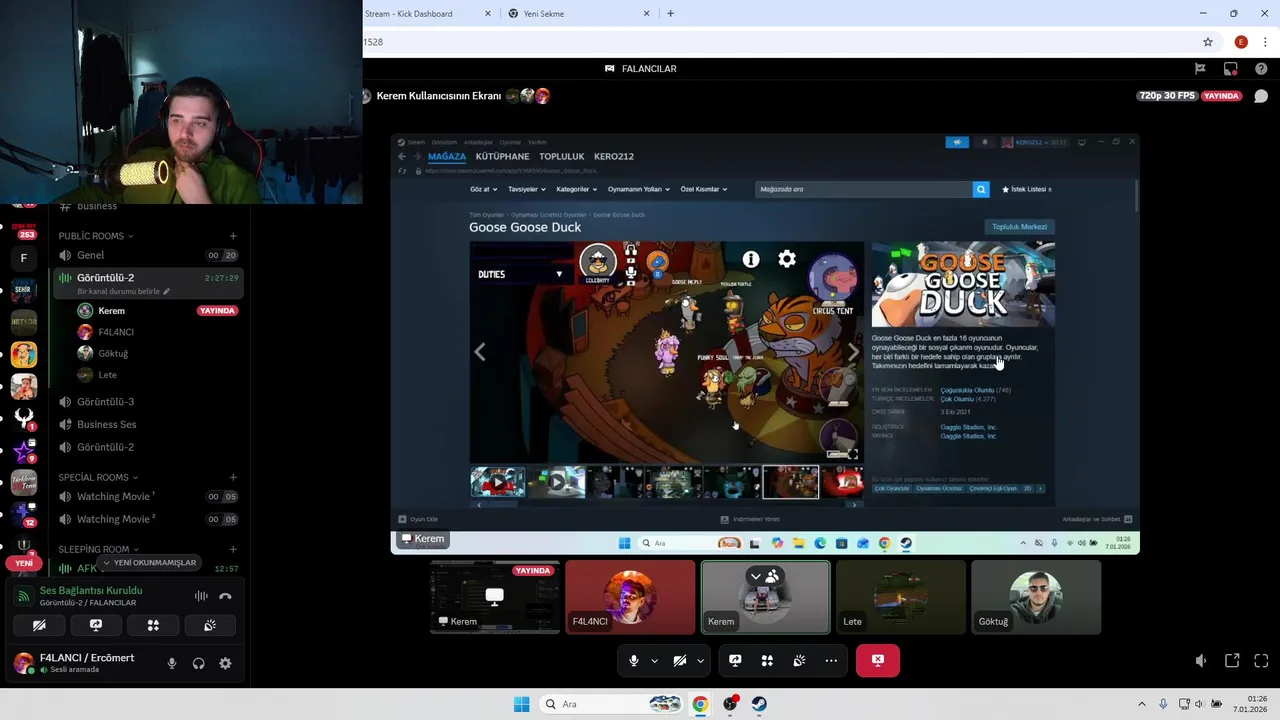The image size is (1280, 720).
Task: Mute microphone in call control bar
Action: 633,661
